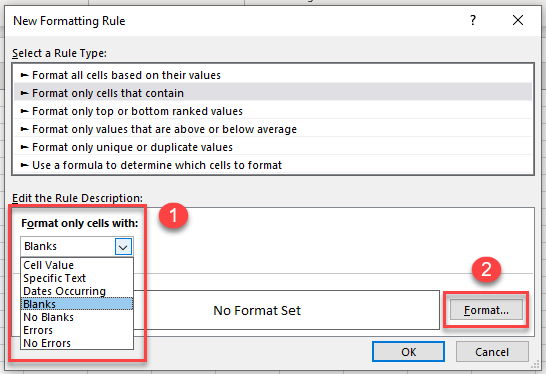Pick 'Format only unique or duplicate values' rule
Image resolution: width=546 pixels, height=374 pixels.
(x=273, y=147)
